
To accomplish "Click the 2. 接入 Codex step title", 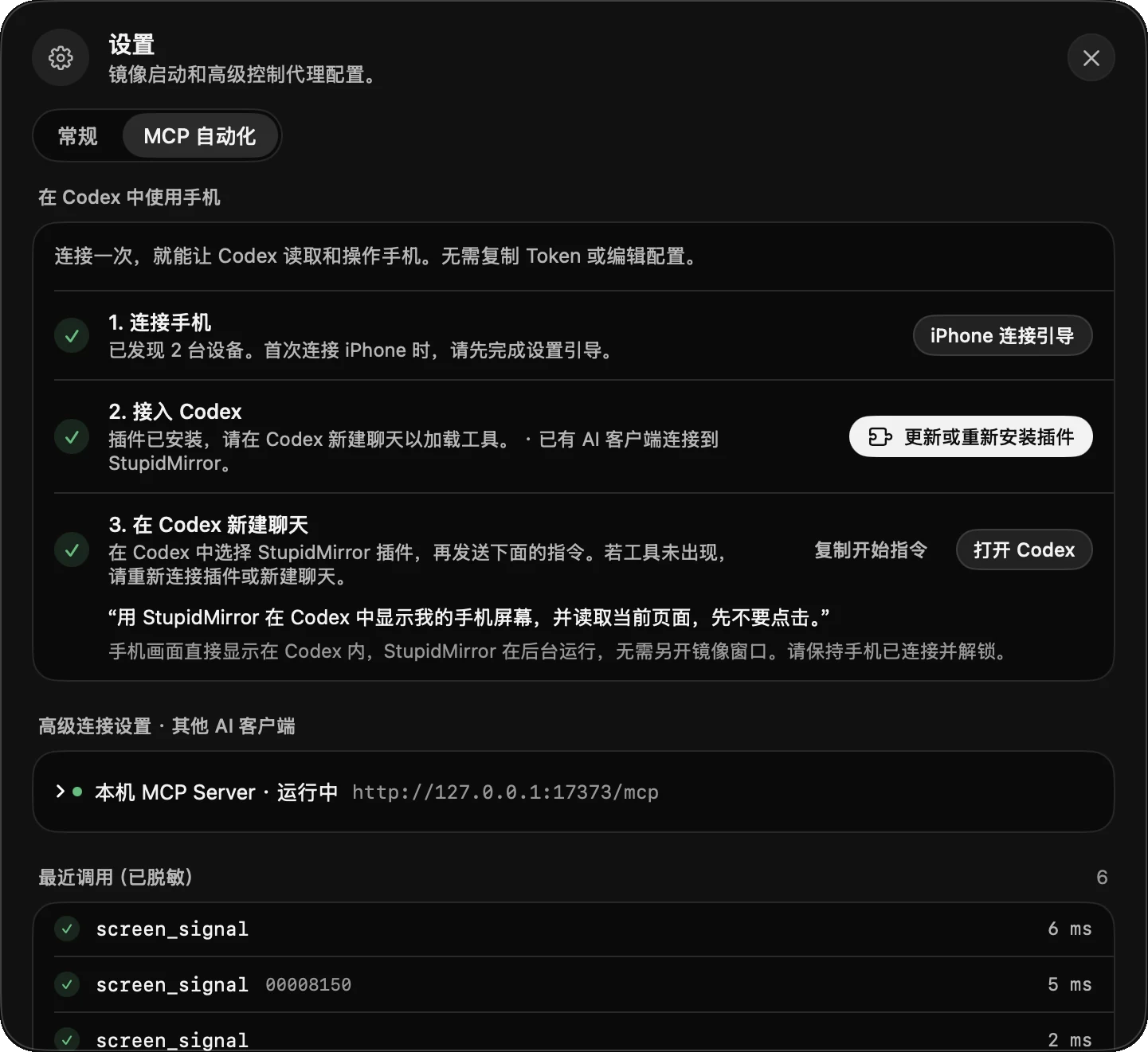I will tap(175, 412).
